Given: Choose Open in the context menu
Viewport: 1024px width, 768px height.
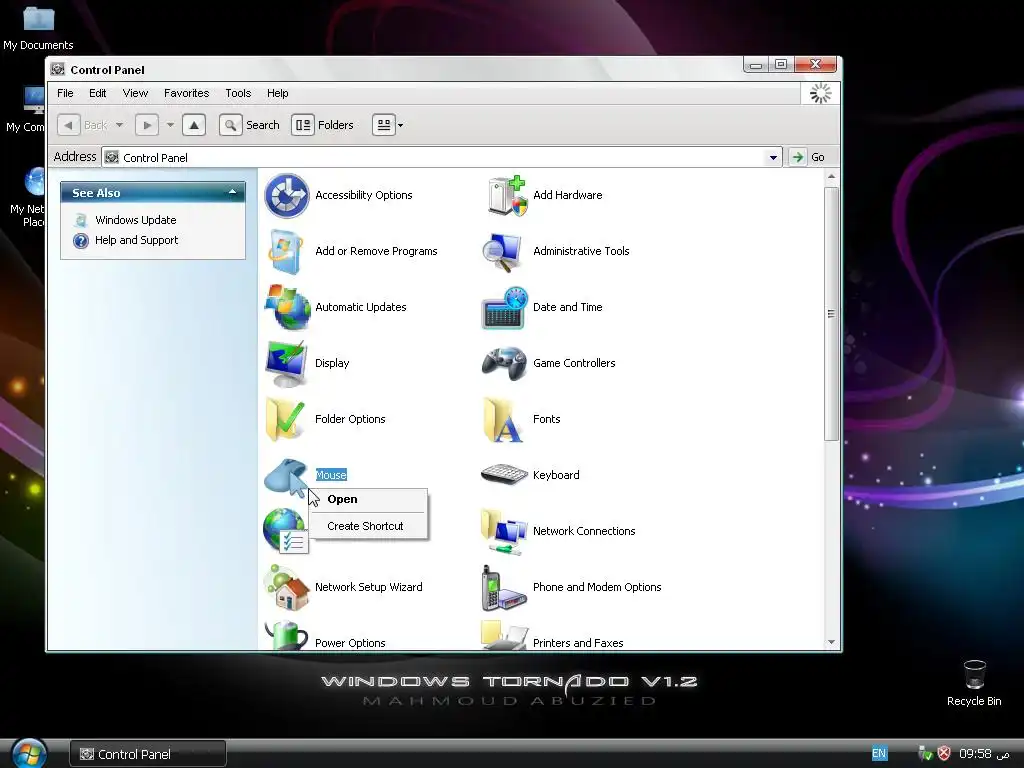Looking at the screenshot, I should tap(368, 500).
